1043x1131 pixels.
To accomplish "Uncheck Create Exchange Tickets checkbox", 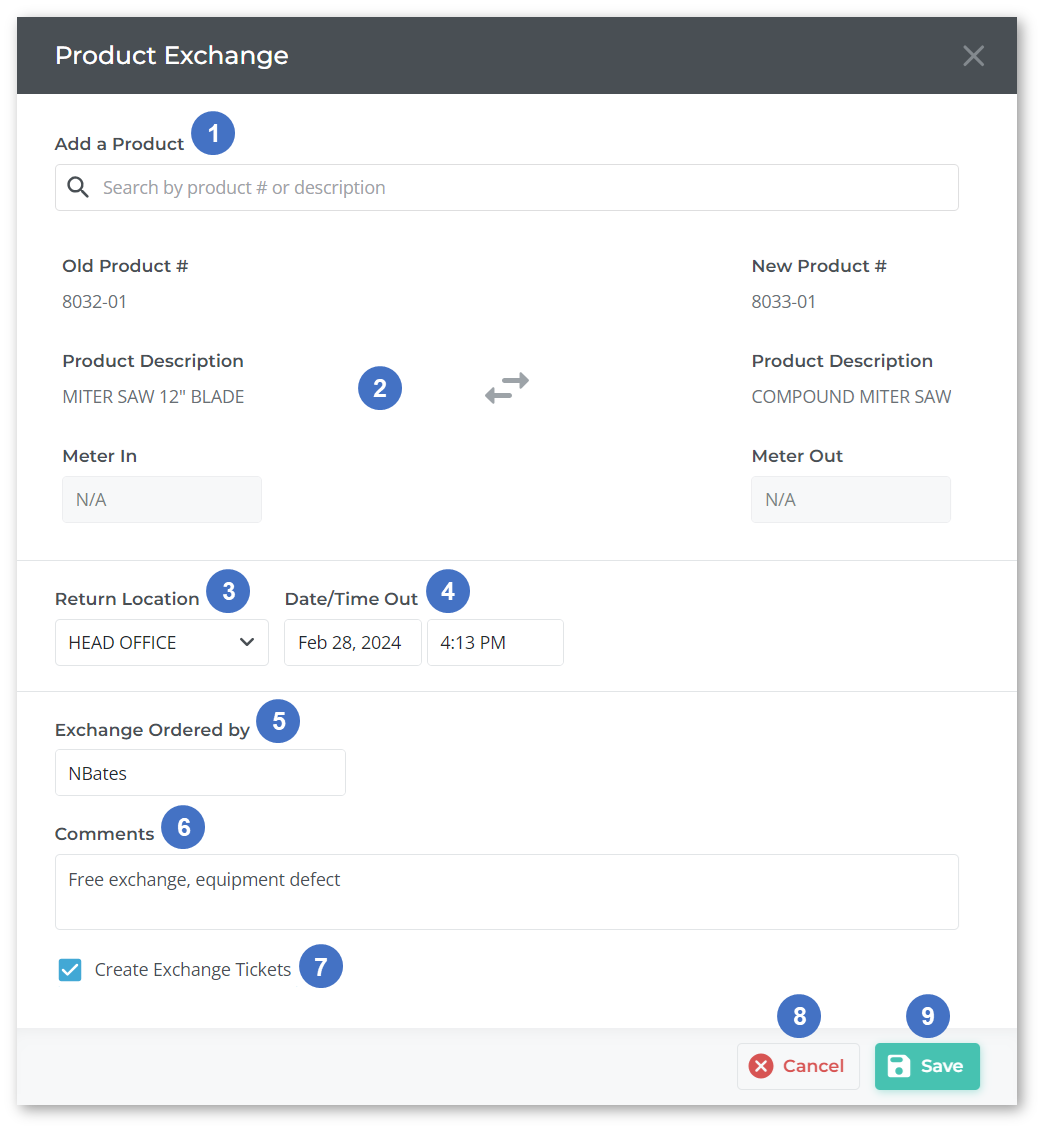I will click(x=70, y=969).
